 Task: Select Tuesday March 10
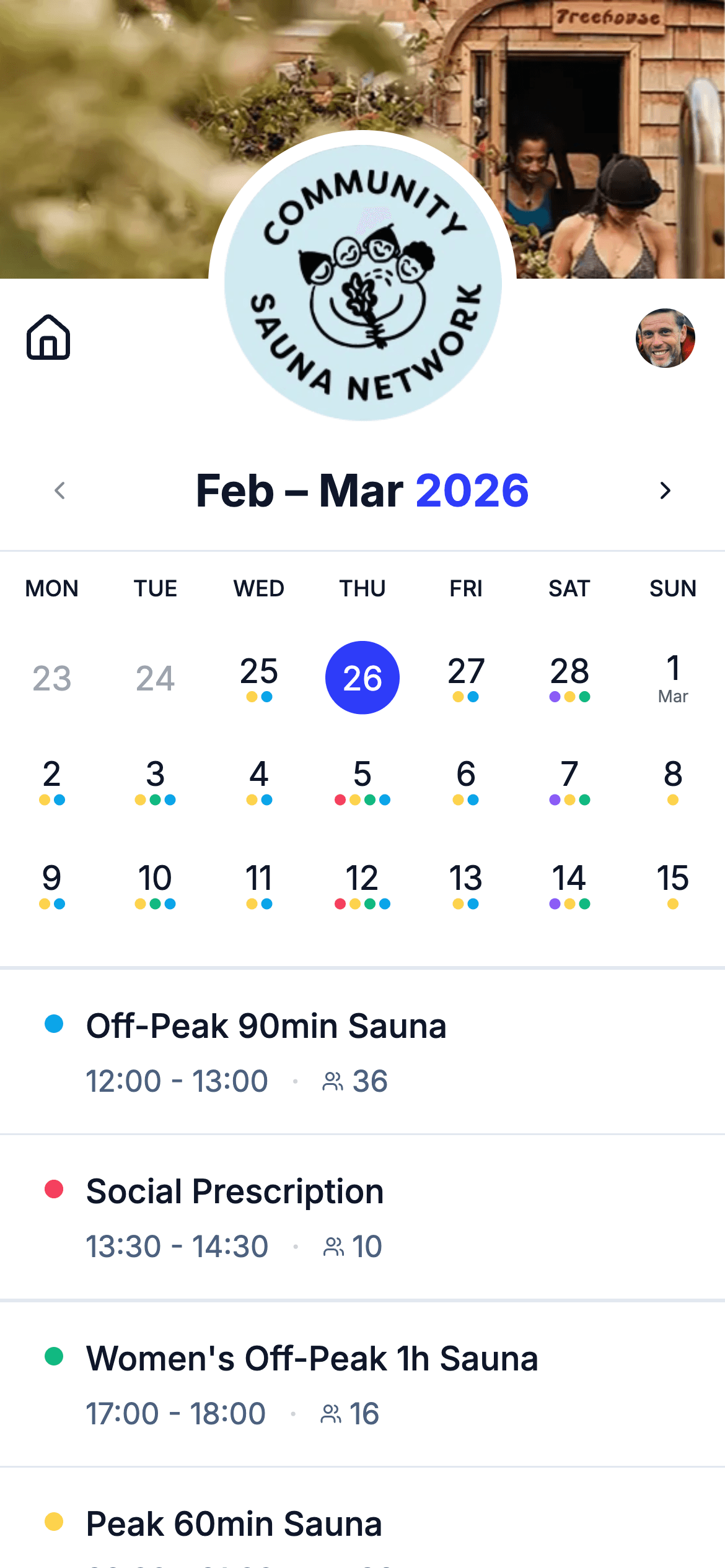[x=155, y=884]
